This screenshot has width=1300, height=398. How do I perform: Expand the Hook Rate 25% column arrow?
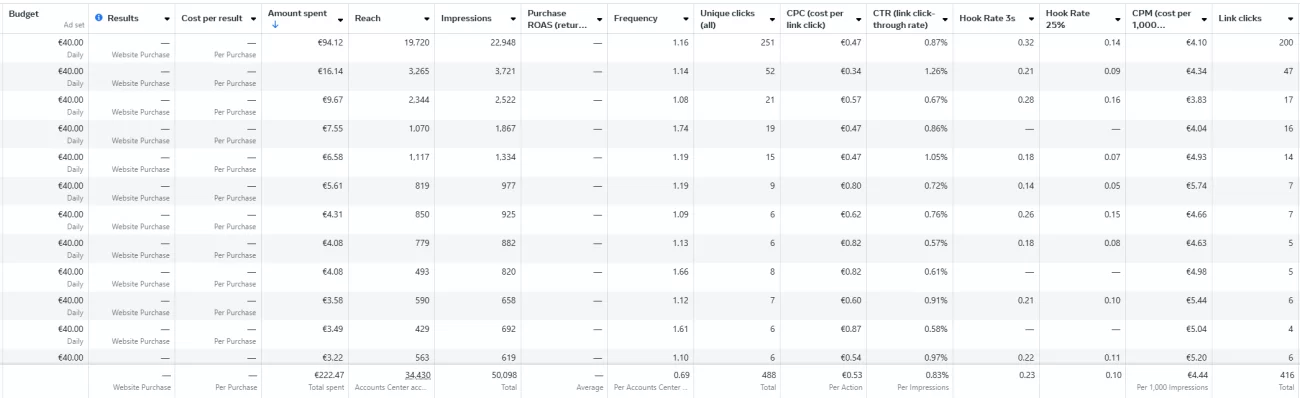pyautogui.click(x=1118, y=19)
